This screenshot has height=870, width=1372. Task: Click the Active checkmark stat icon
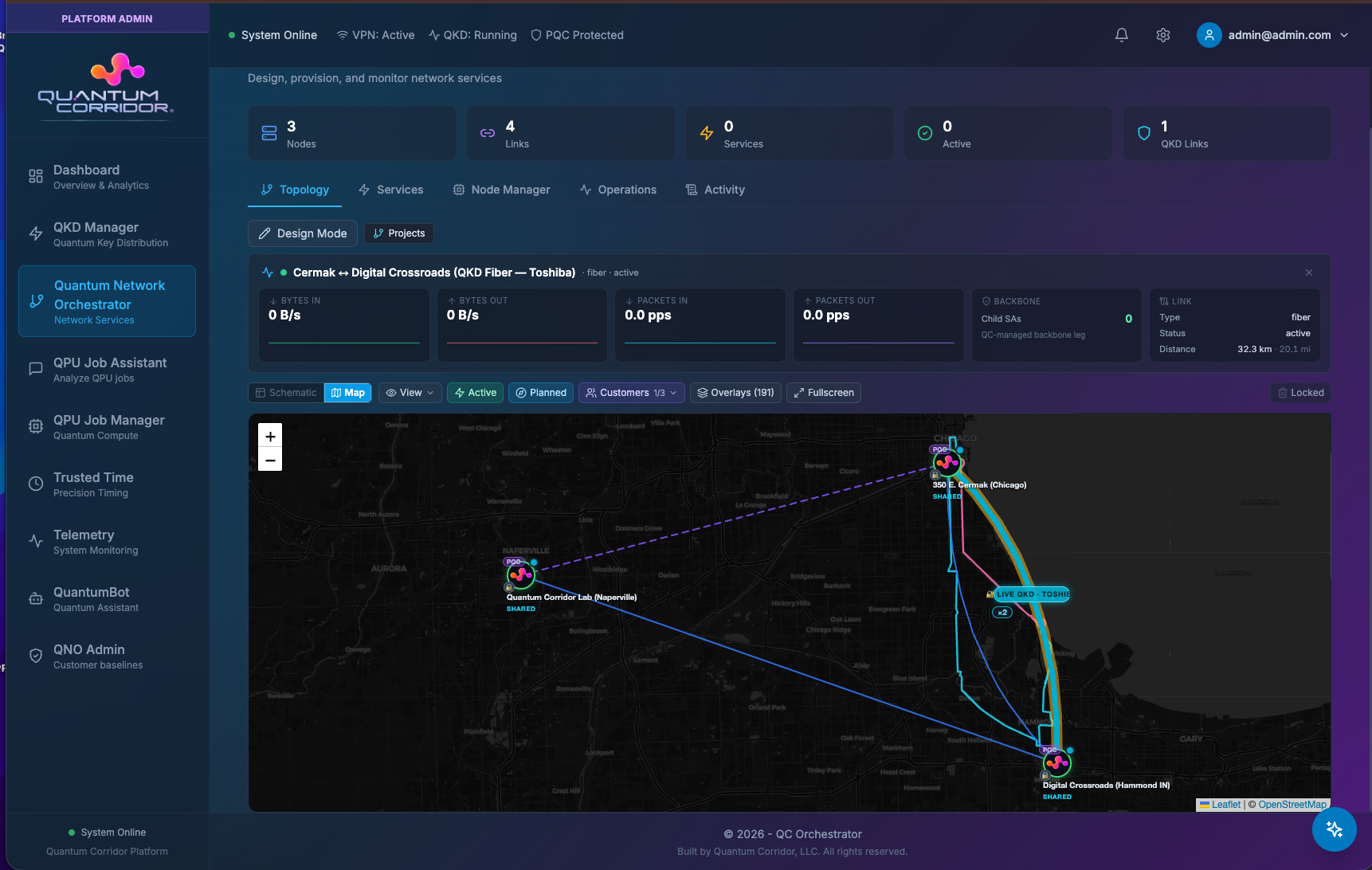(x=925, y=133)
